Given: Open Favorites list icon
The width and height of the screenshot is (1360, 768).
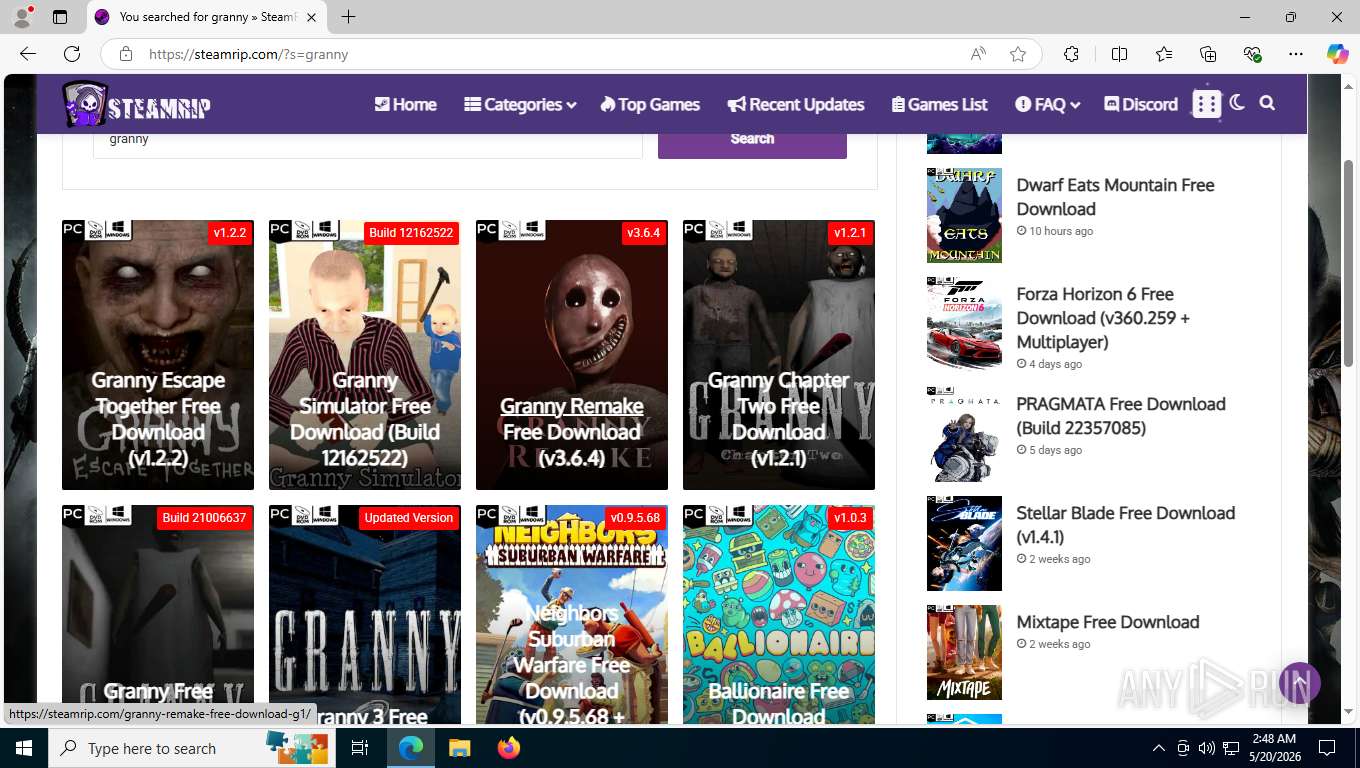Looking at the screenshot, I should 1164,54.
